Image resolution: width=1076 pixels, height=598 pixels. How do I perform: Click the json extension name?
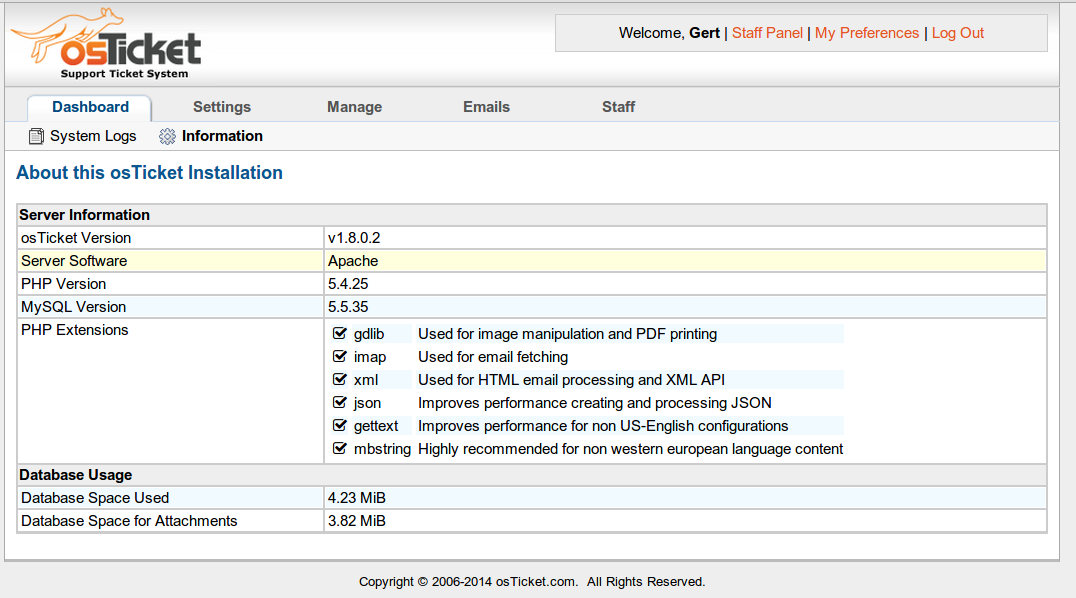367,403
